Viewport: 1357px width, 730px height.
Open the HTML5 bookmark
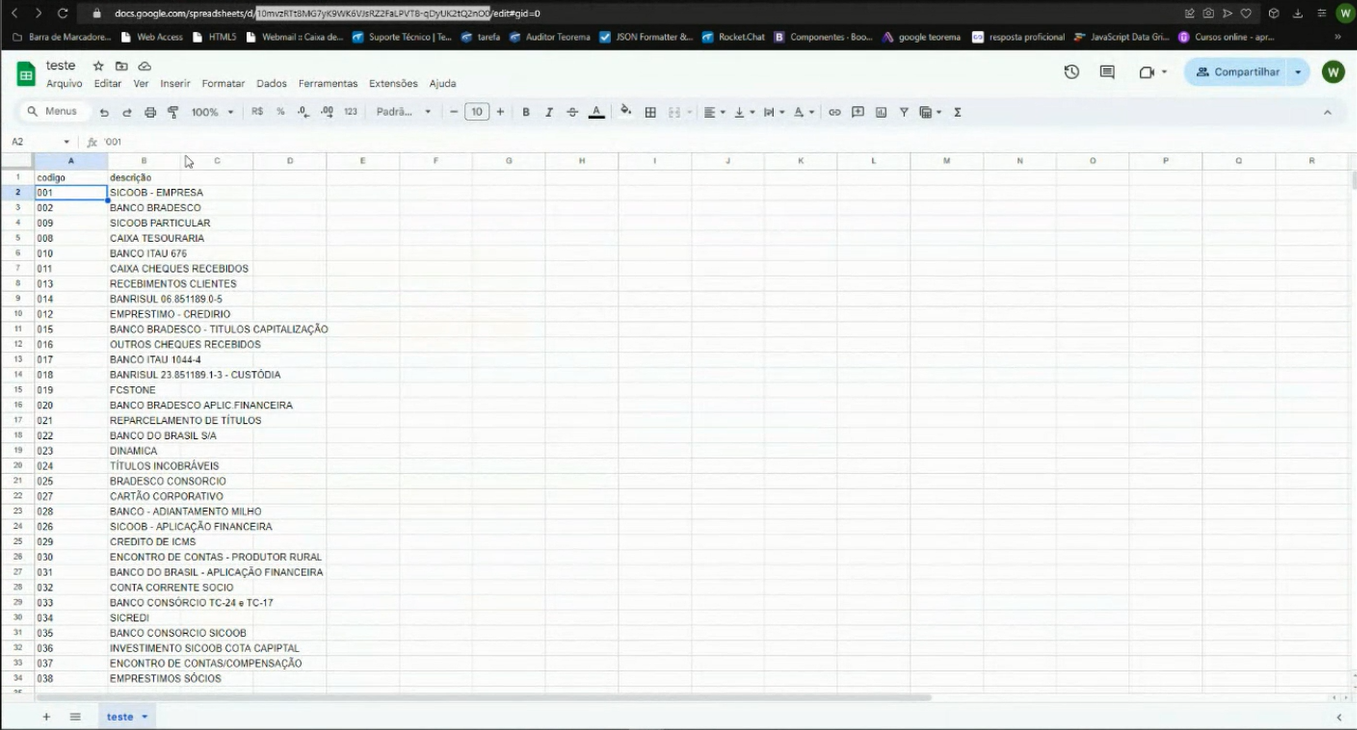(214, 37)
